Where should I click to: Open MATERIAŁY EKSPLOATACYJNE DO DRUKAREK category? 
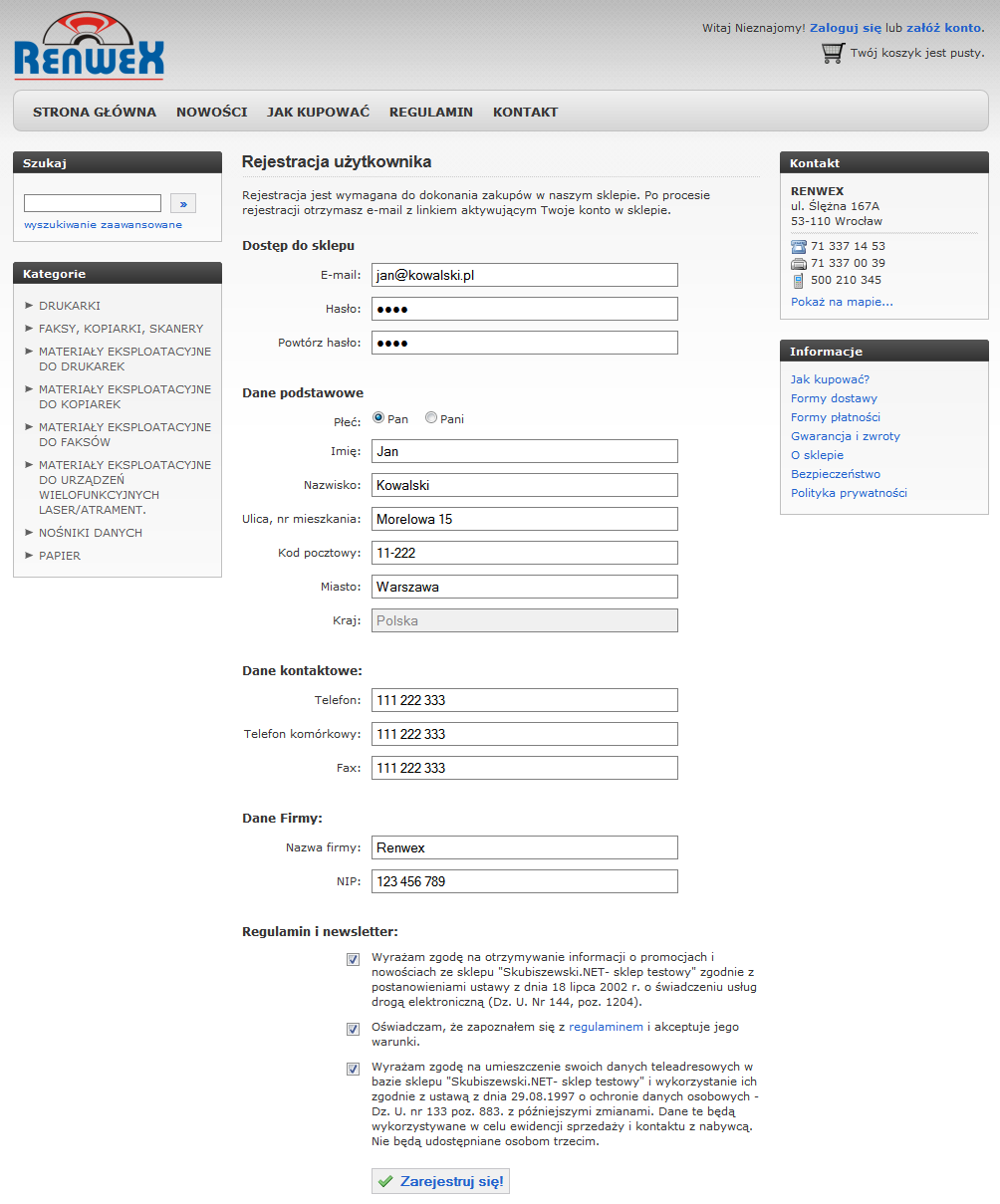tap(125, 359)
